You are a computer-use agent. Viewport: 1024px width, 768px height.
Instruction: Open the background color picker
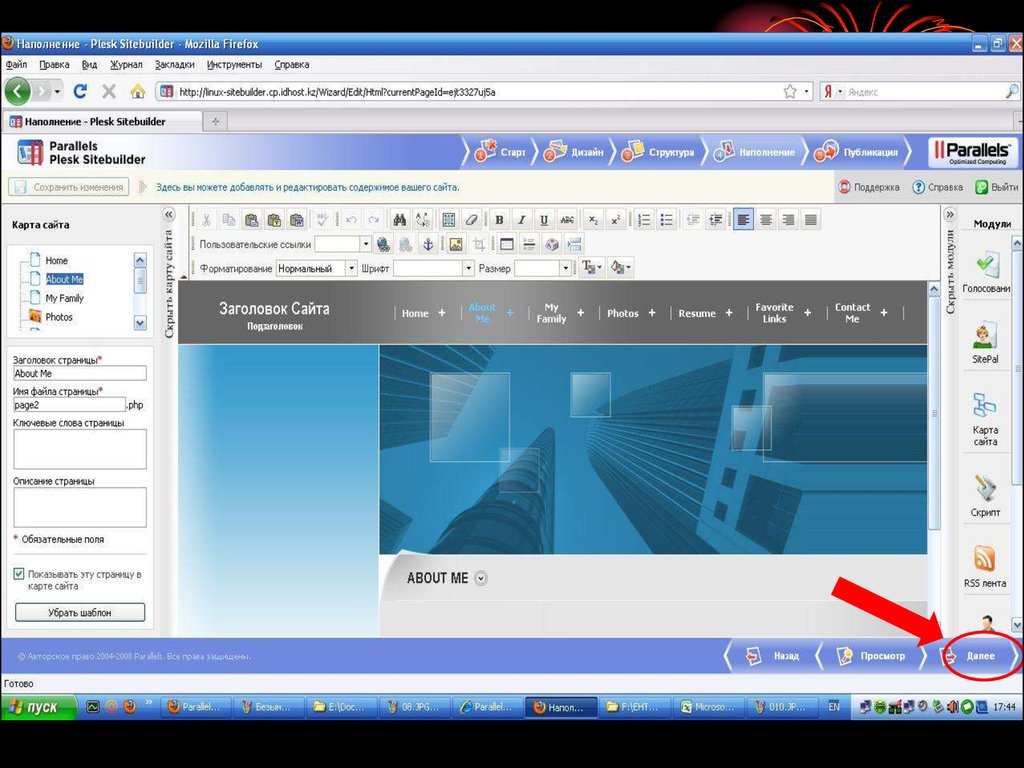coord(620,267)
